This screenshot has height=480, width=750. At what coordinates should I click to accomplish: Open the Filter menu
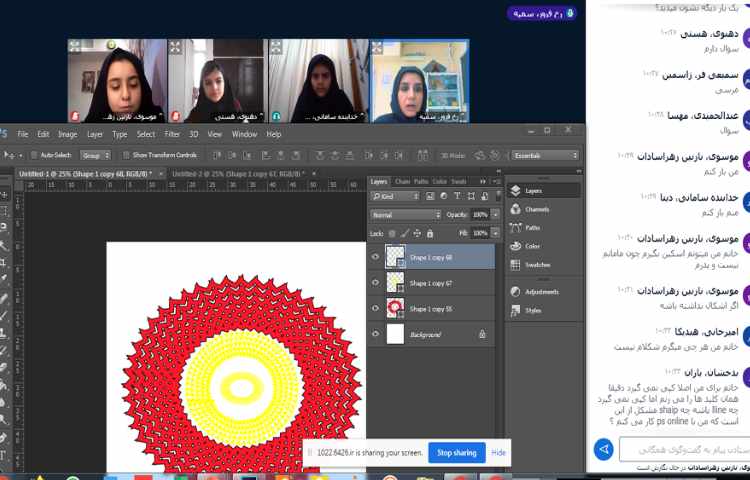pyautogui.click(x=172, y=134)
